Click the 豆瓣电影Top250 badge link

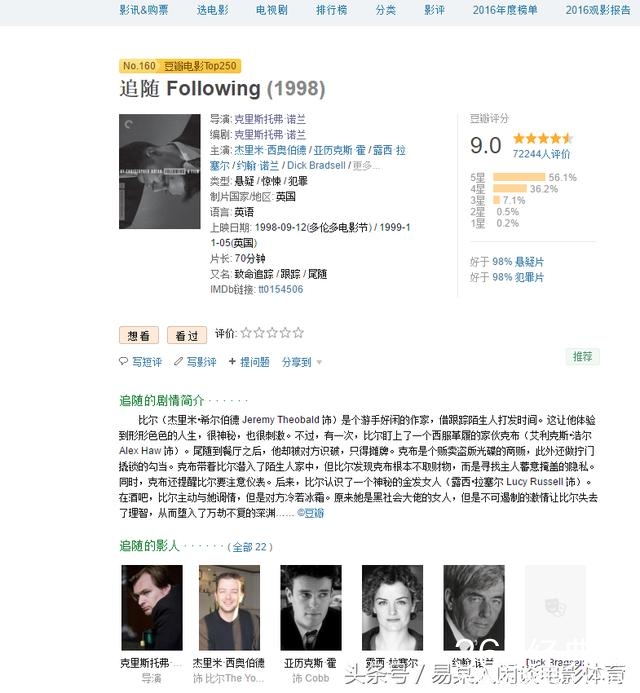[200, 66]
